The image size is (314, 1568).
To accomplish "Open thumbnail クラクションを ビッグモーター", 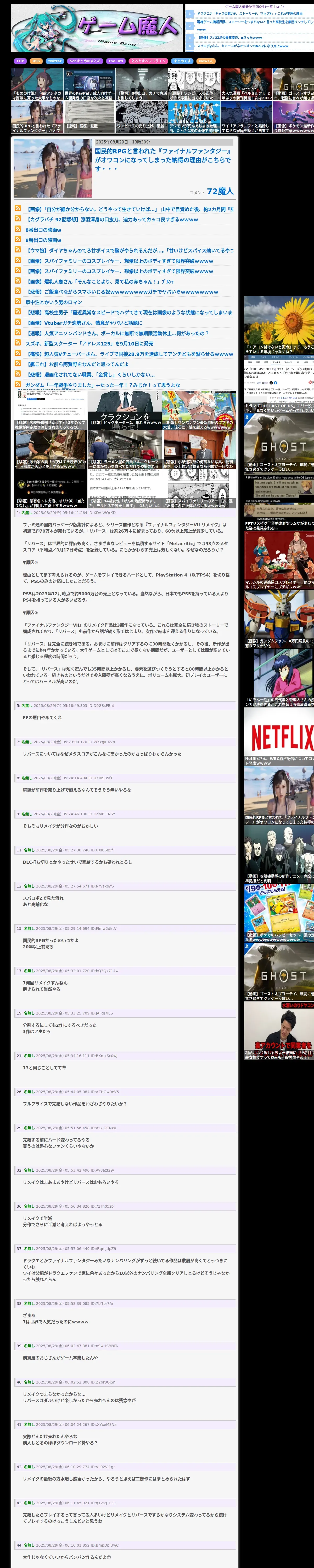I will [125, 410].
